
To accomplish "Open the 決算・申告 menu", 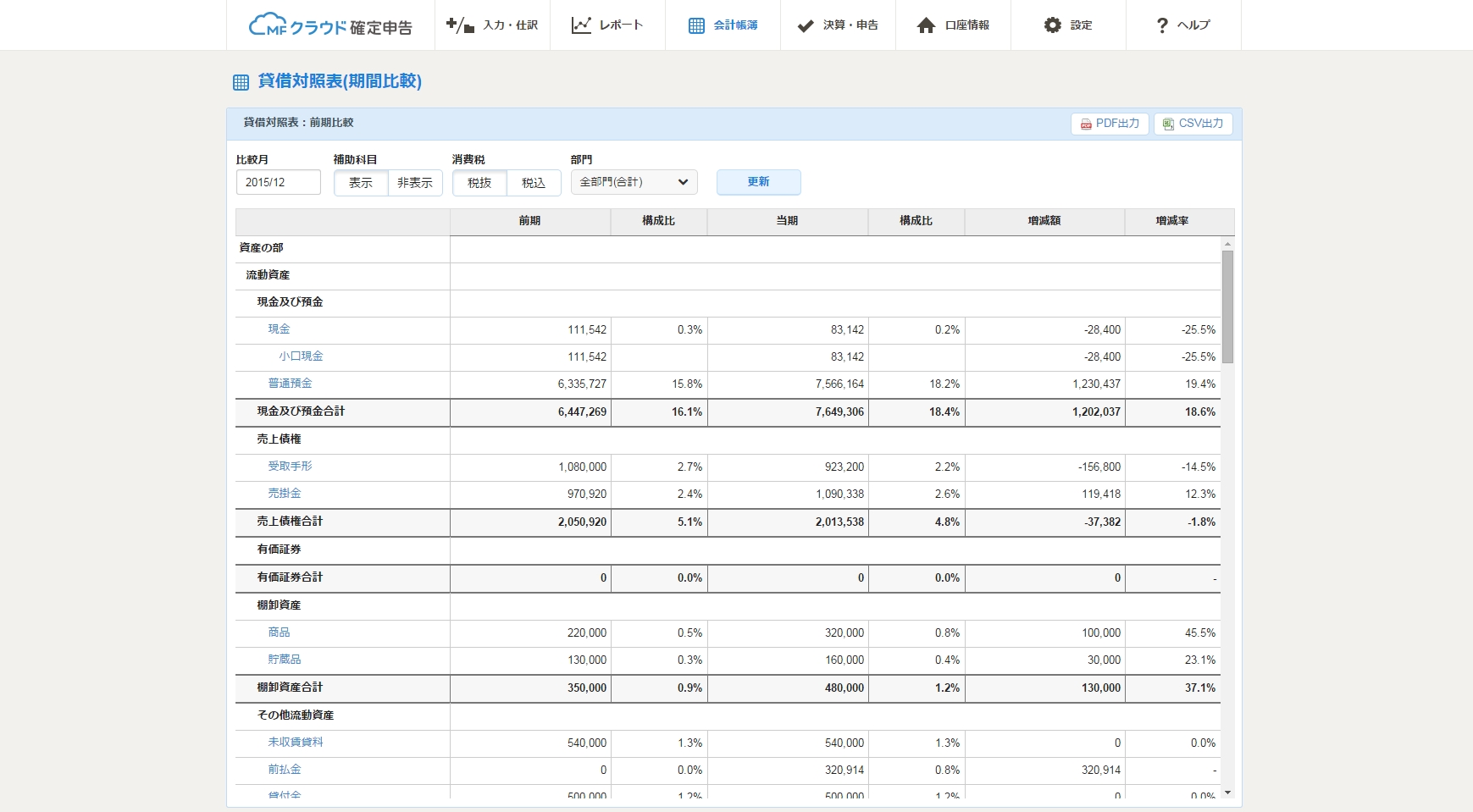I will [838, 25].
